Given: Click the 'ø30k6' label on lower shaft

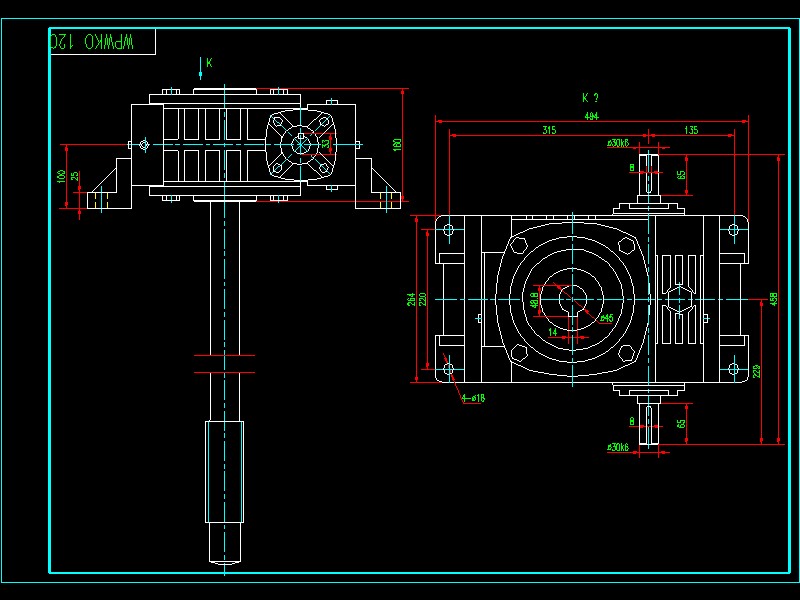Looking at the screenshot, I should [618, 447].
